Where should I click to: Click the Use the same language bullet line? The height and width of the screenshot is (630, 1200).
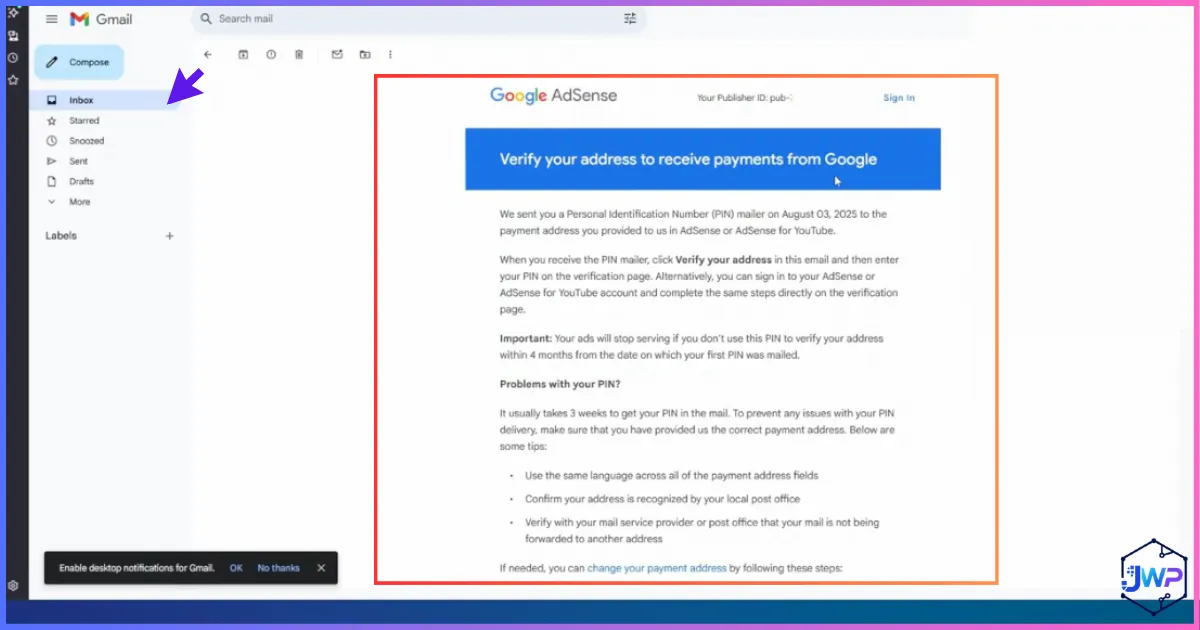(671, 475)
